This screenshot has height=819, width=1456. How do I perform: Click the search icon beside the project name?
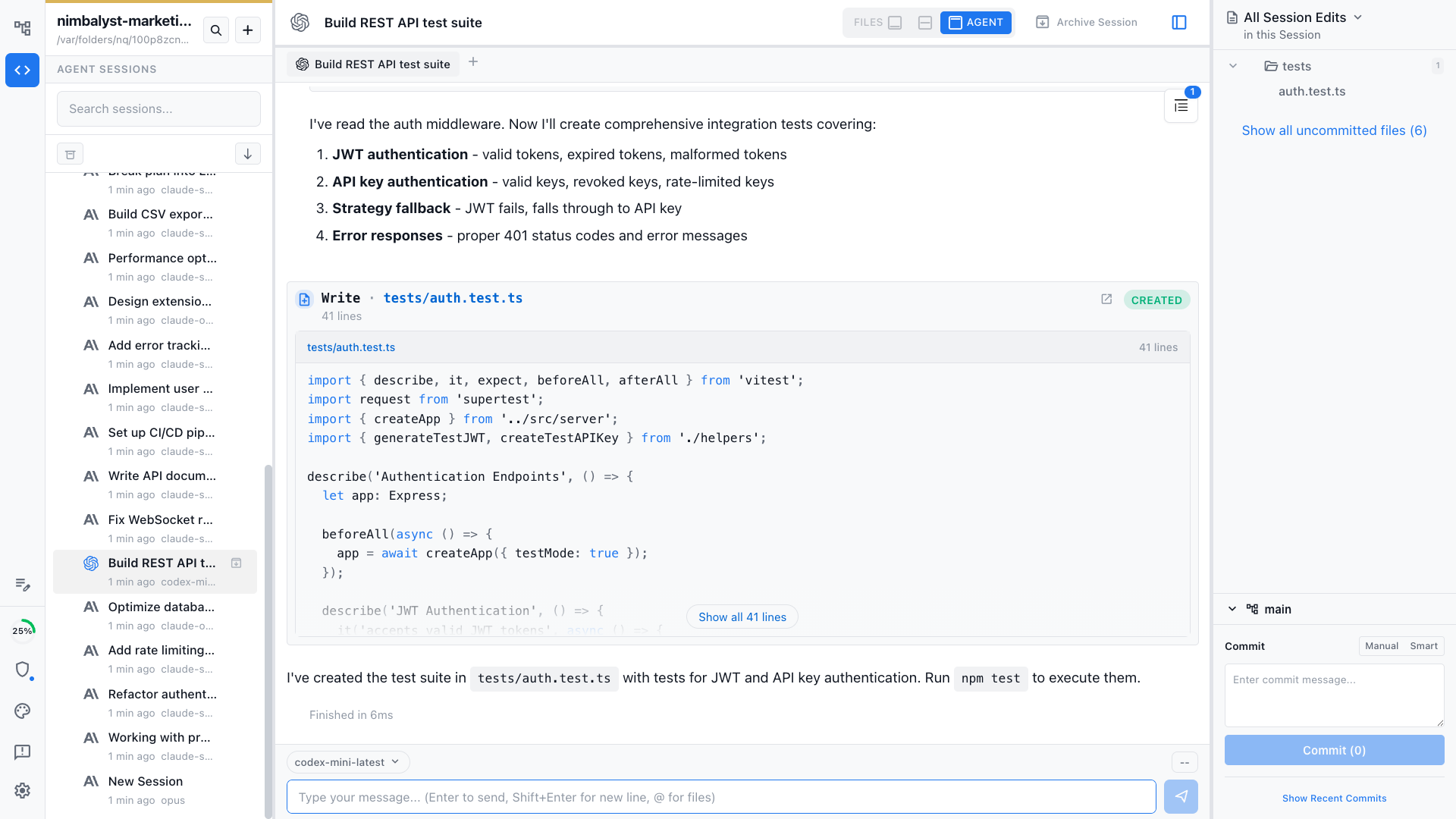(x=216, y=30)
